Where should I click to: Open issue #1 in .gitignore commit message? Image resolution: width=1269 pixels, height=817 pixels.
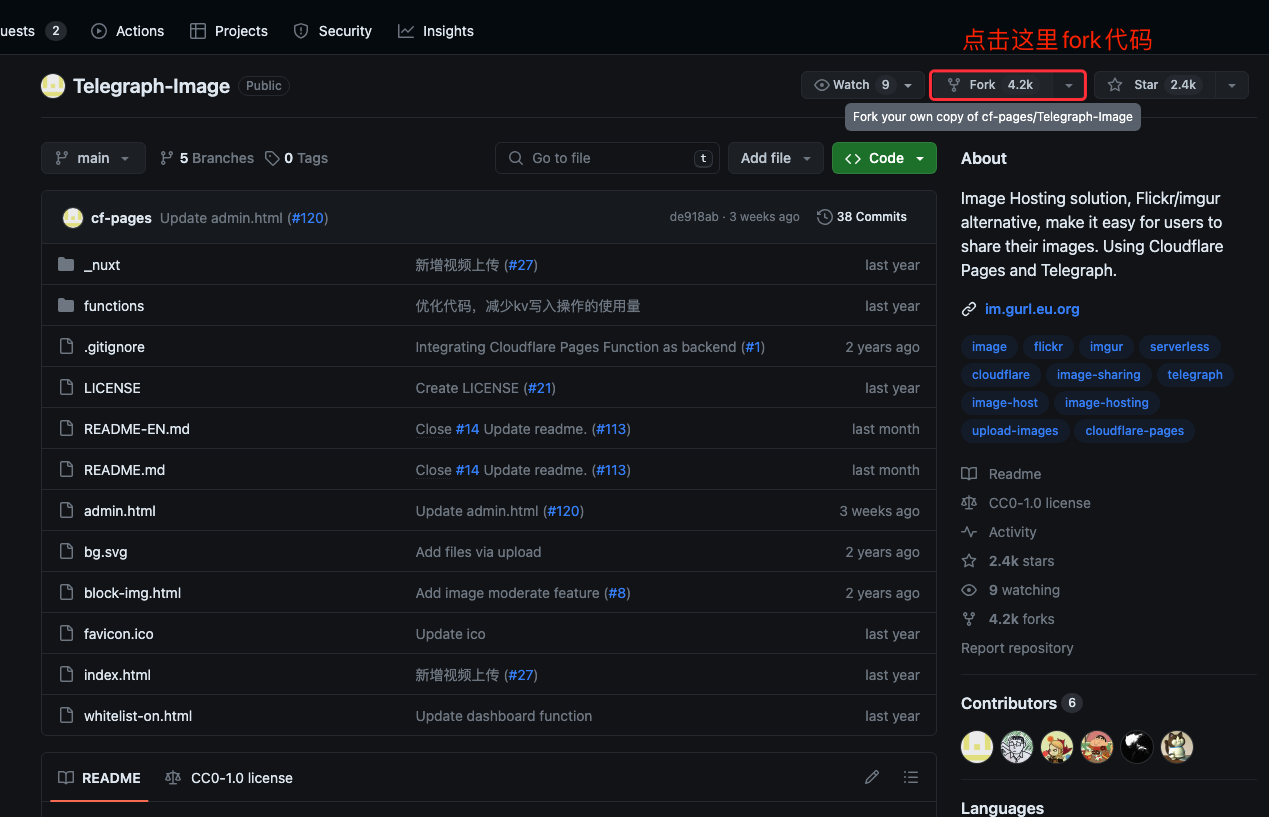pyautogui.click(x=753, y=347)
